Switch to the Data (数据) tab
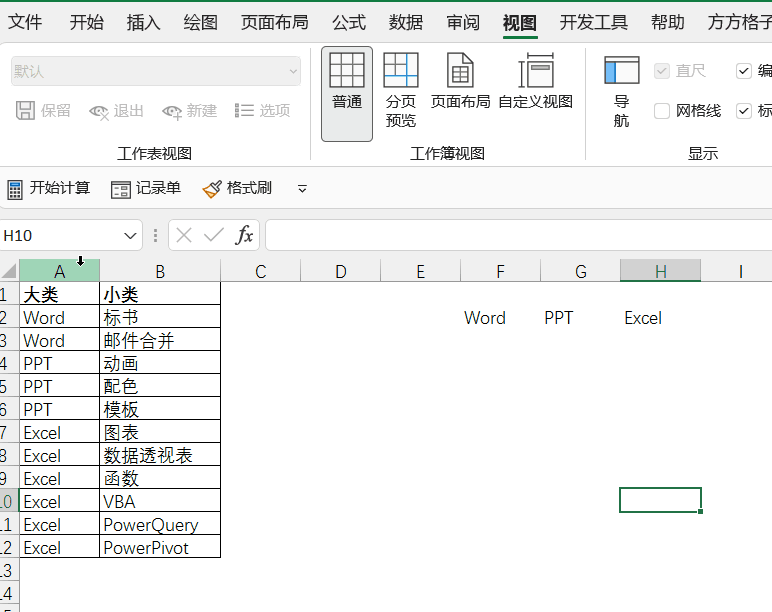Viewport: 772px width, 612px height. 406,22
